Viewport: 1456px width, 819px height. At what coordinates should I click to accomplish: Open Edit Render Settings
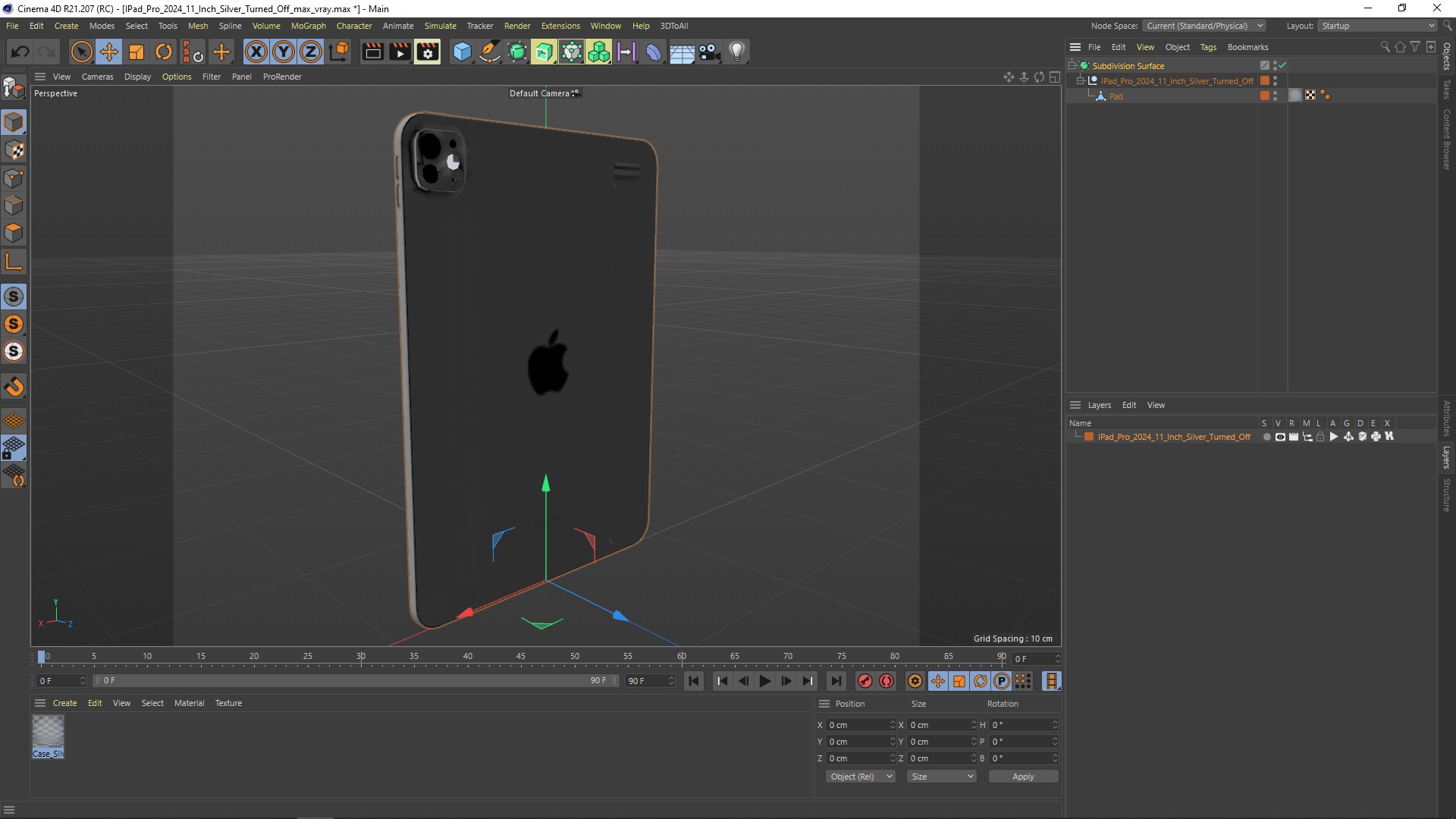(427, 52)
